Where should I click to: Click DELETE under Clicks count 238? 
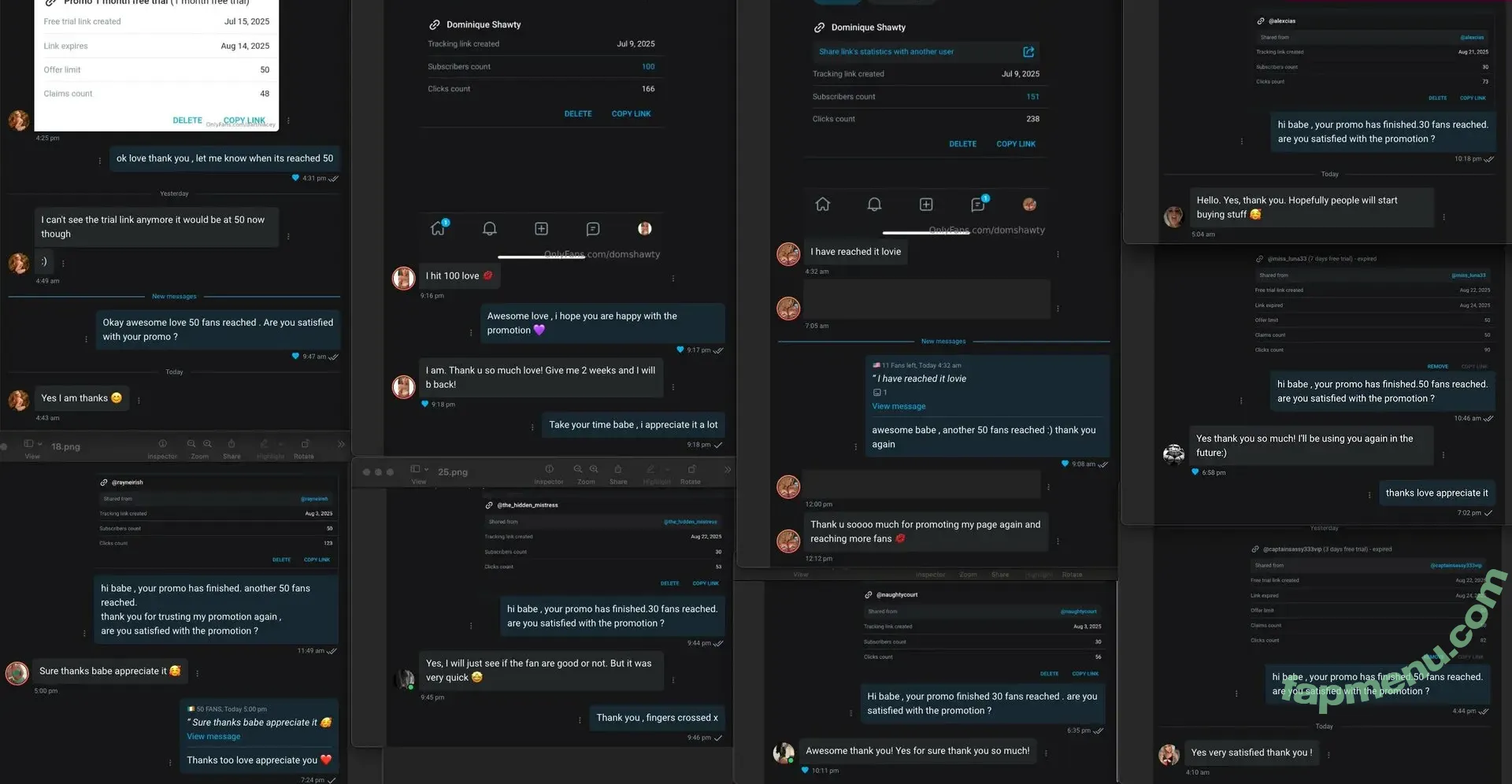pyautogui.click(x=962, y=144)
